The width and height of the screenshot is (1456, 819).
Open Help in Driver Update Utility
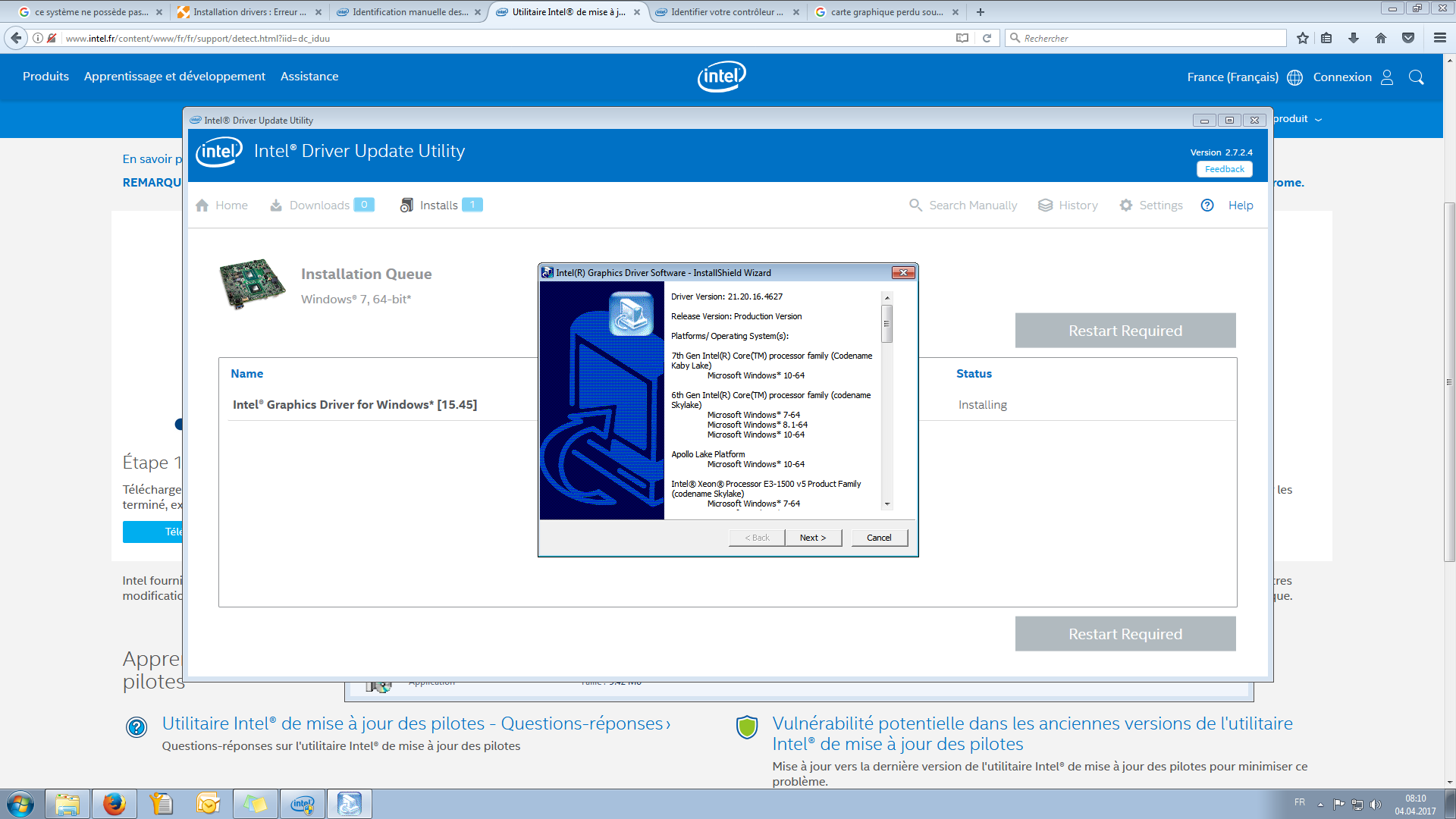click(1227, 206)
